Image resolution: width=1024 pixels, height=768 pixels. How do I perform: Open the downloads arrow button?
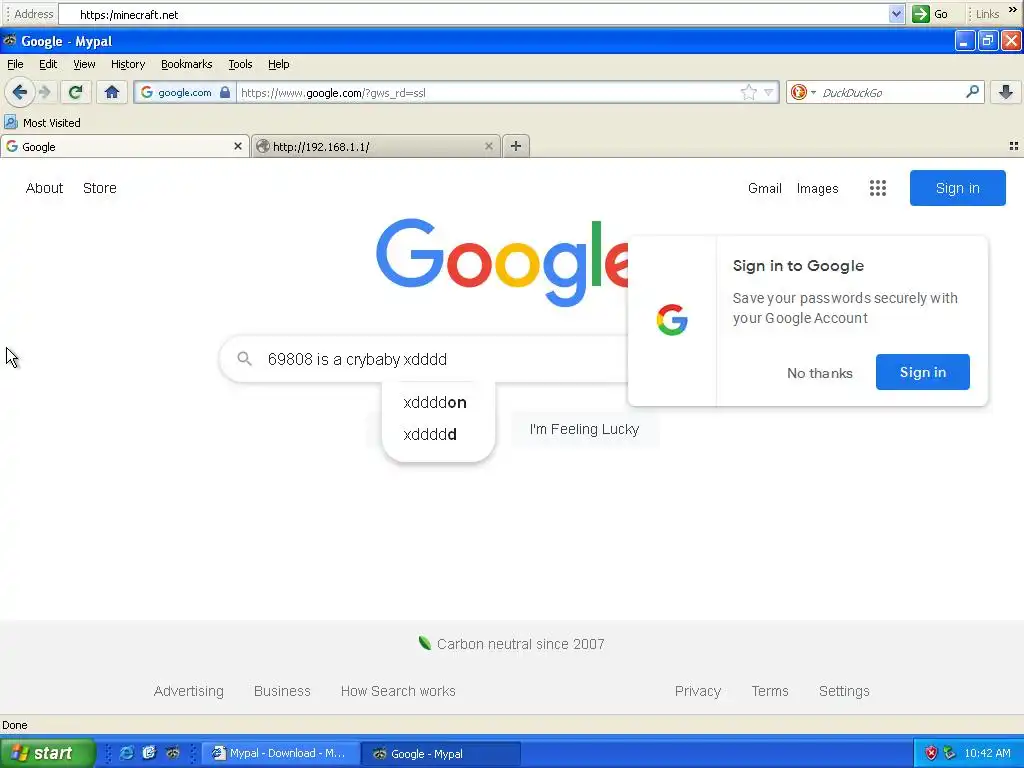pyautogui.click(x=1006, y=92)
